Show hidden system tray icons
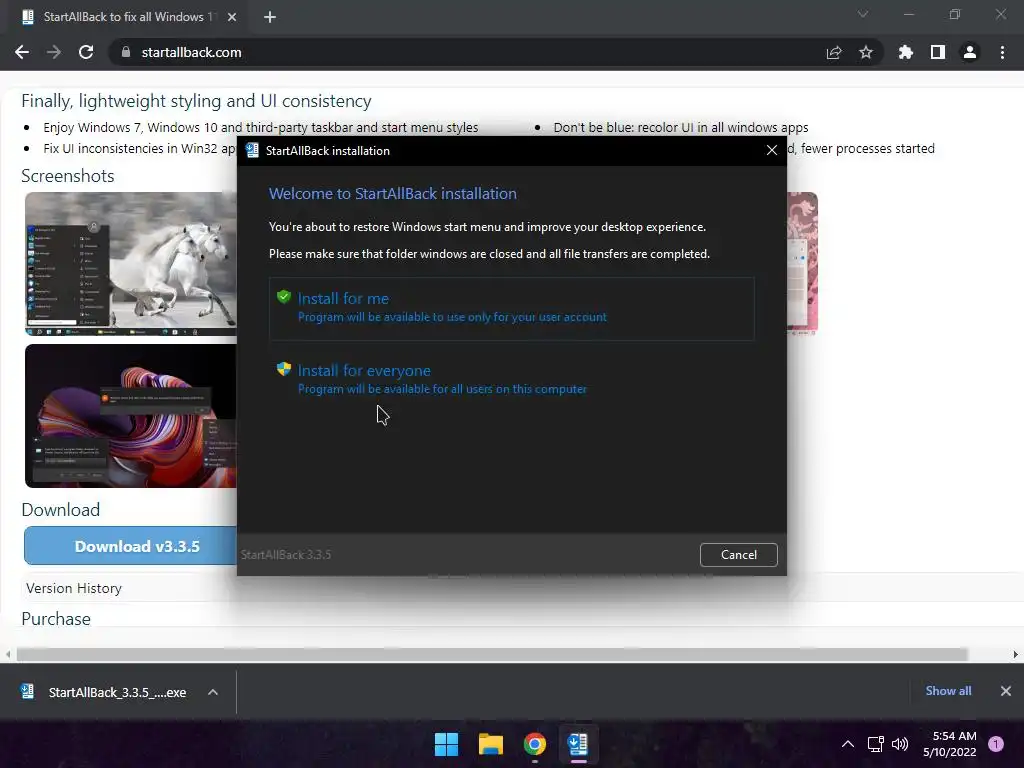Screen dimensions: 1024x768 click(848, 744)
